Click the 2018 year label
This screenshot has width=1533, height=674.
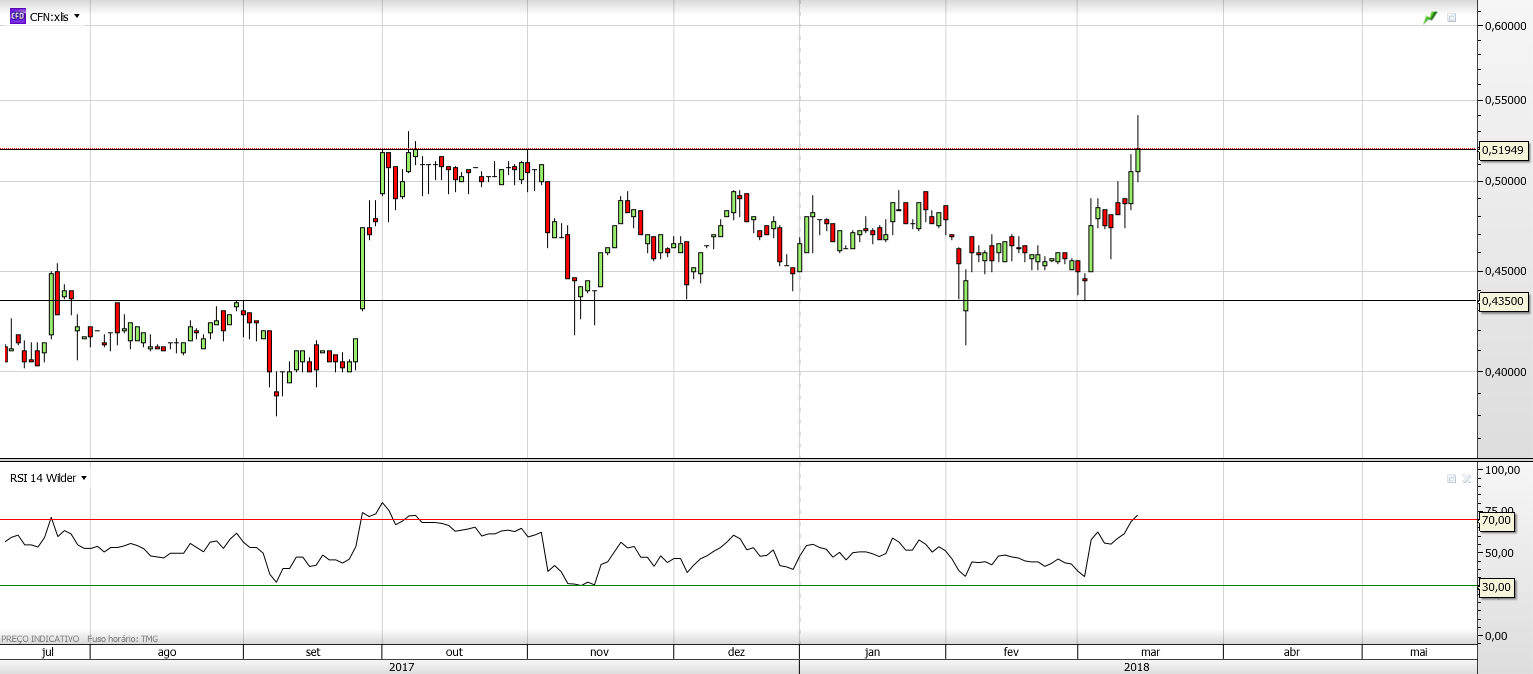pos(1137,667)
